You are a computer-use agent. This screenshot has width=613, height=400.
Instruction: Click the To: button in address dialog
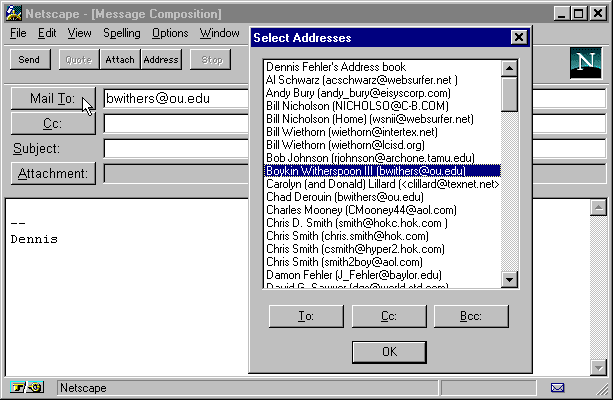(x=306, y=316)
